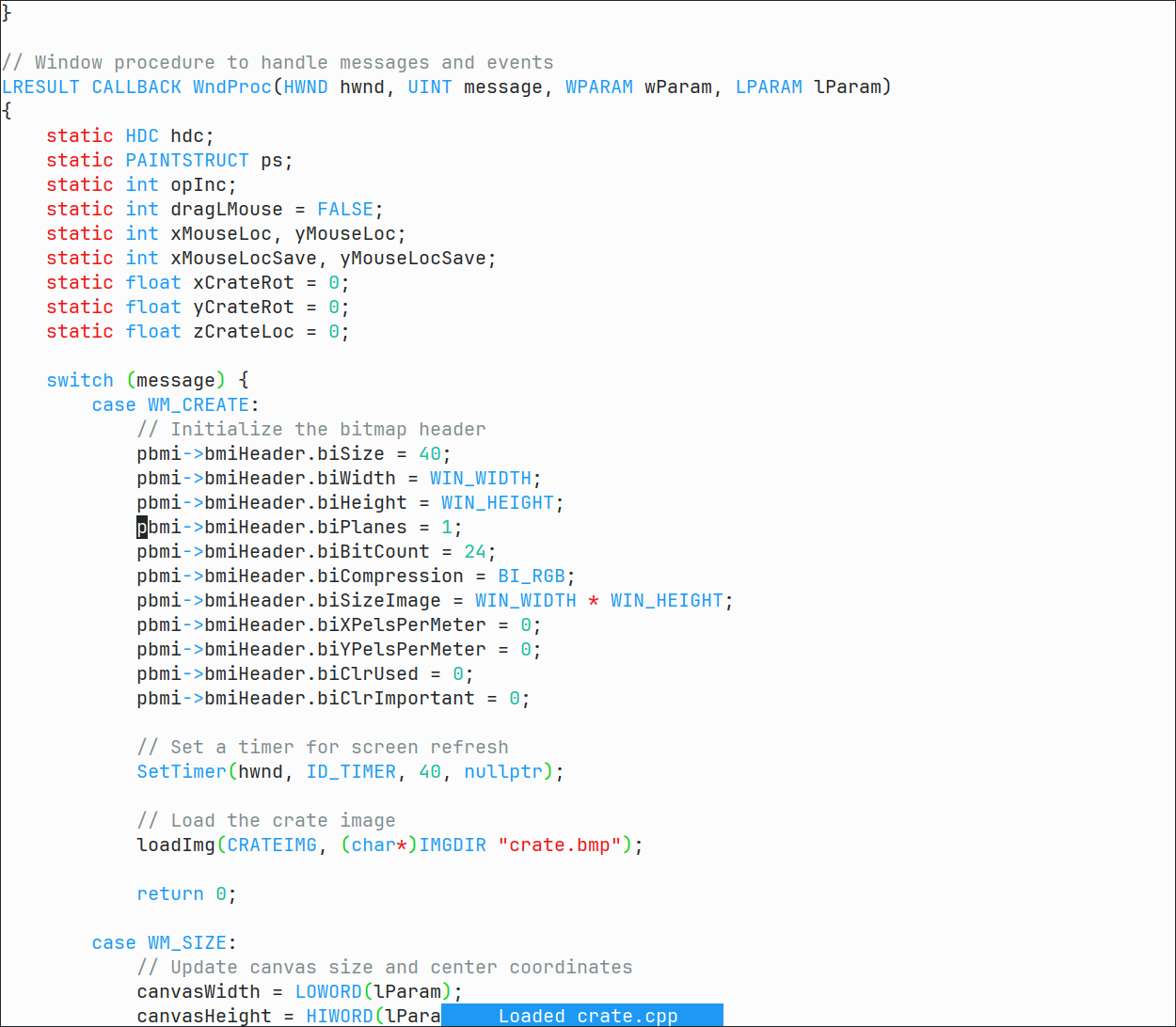Click the nullptr argument in SetTimer
Viewport: 1176px width, 1027px height.
coord(503,772)
